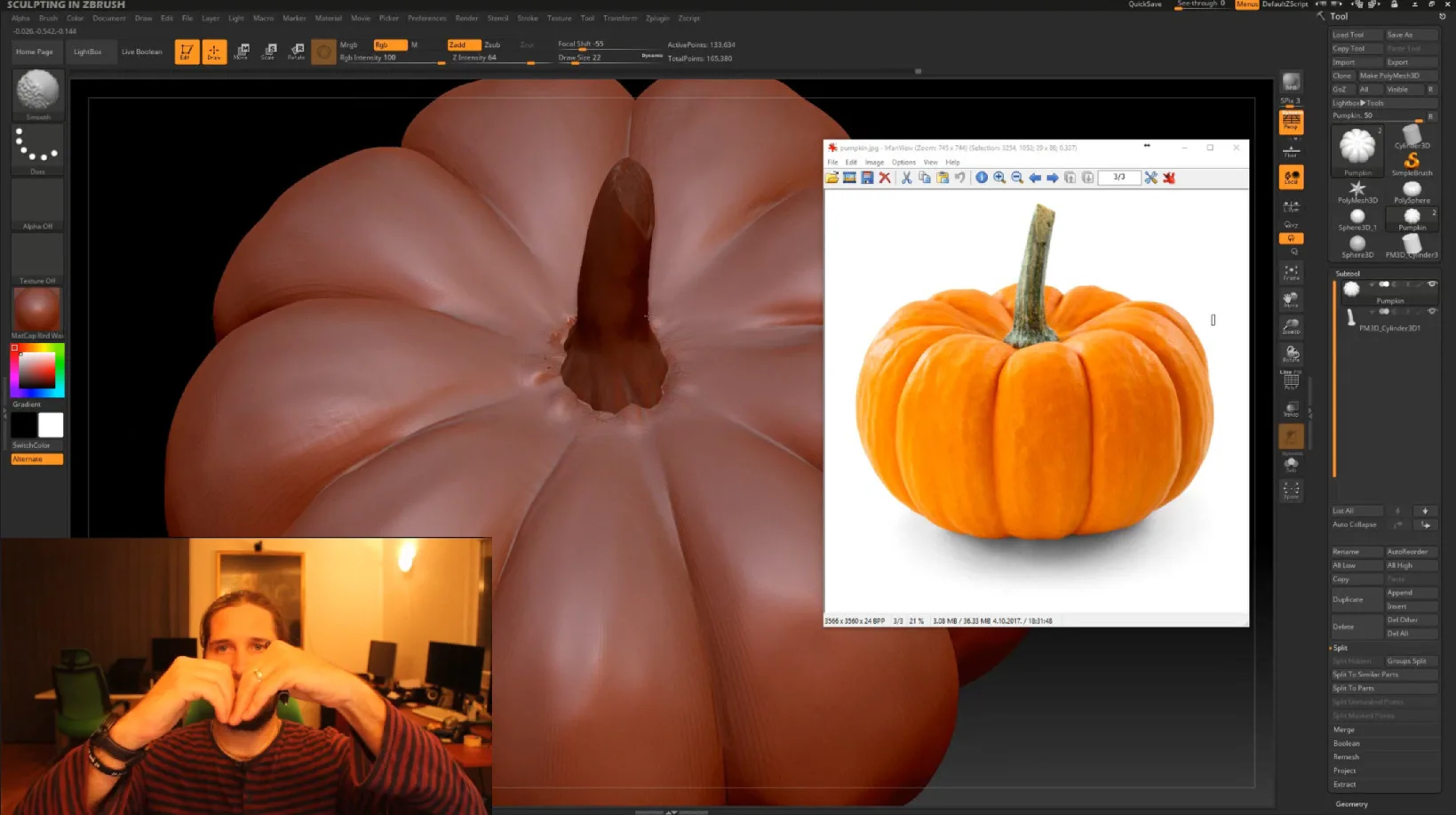Expand the Merge subpalette
Screen dimensions: 1456x815
click(x=1344, y=730)
